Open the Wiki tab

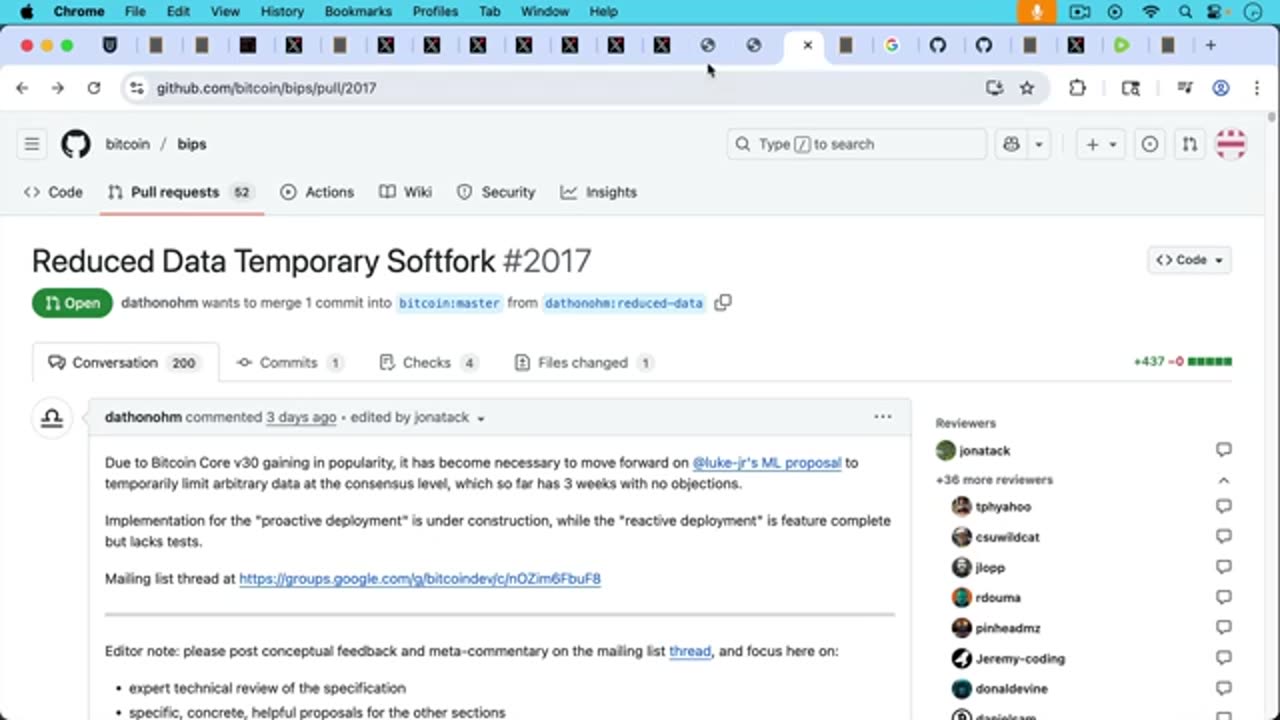pyautogui.click(x=406, y=192)
